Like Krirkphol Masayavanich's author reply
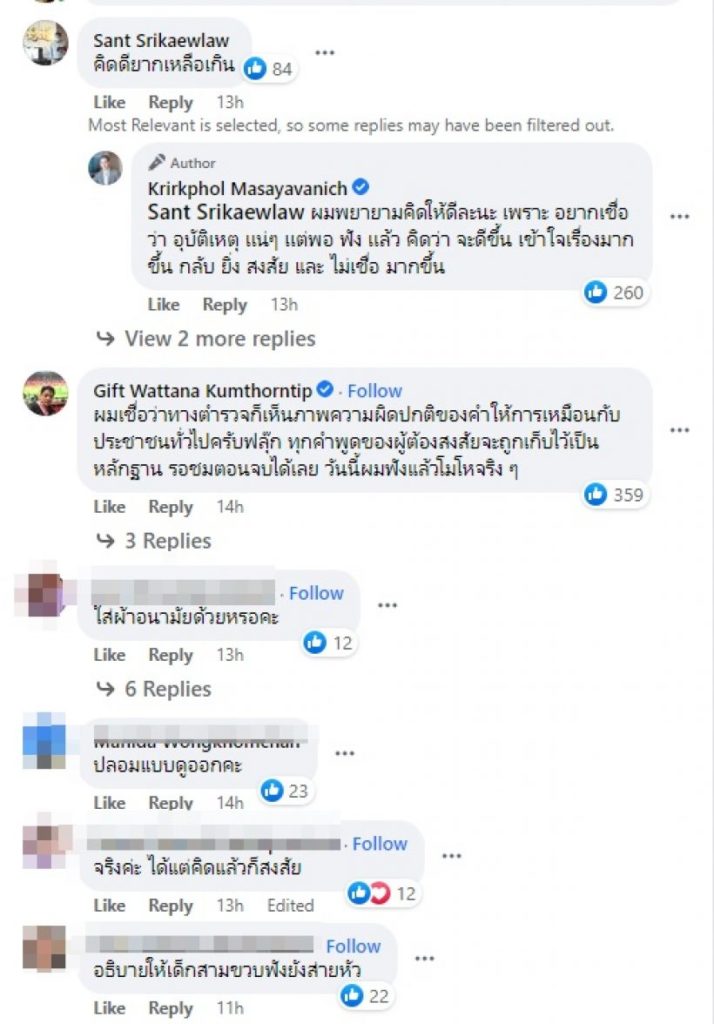 click(x=163, y=305)
